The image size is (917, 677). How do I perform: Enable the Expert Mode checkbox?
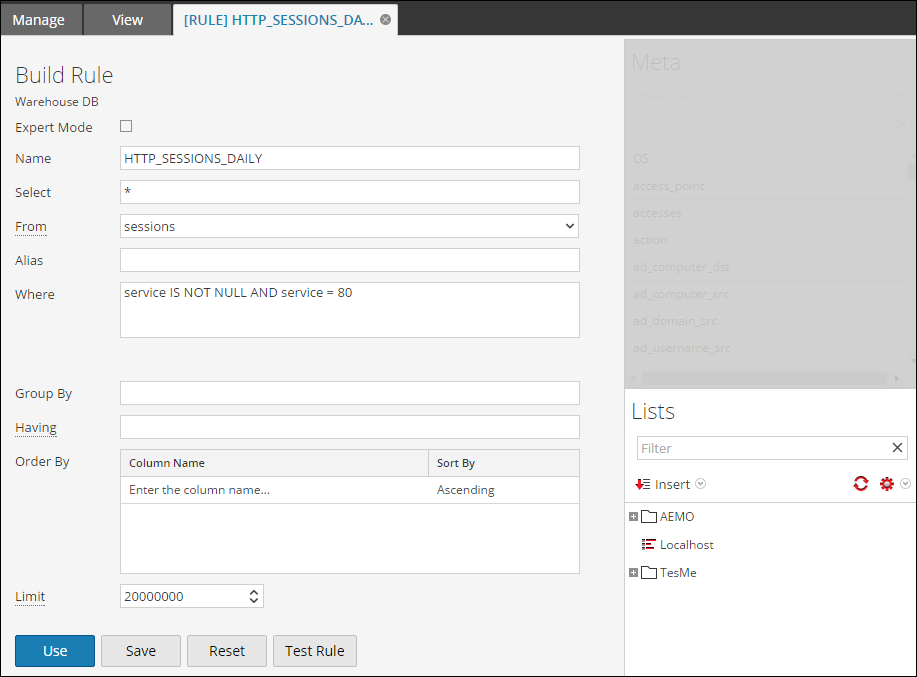click(126, 126)
